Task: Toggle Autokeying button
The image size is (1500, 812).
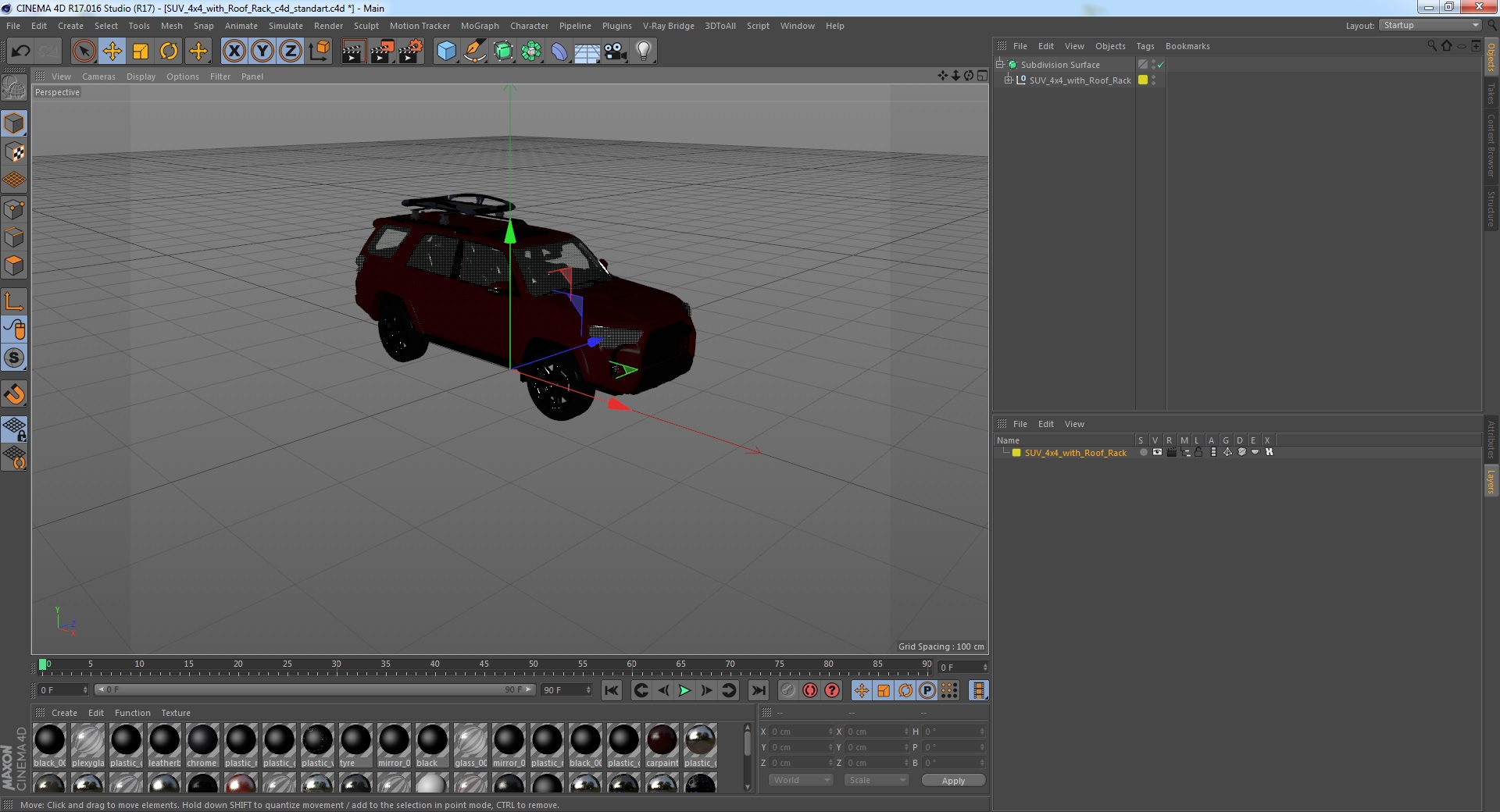Action: click(810, 690)
